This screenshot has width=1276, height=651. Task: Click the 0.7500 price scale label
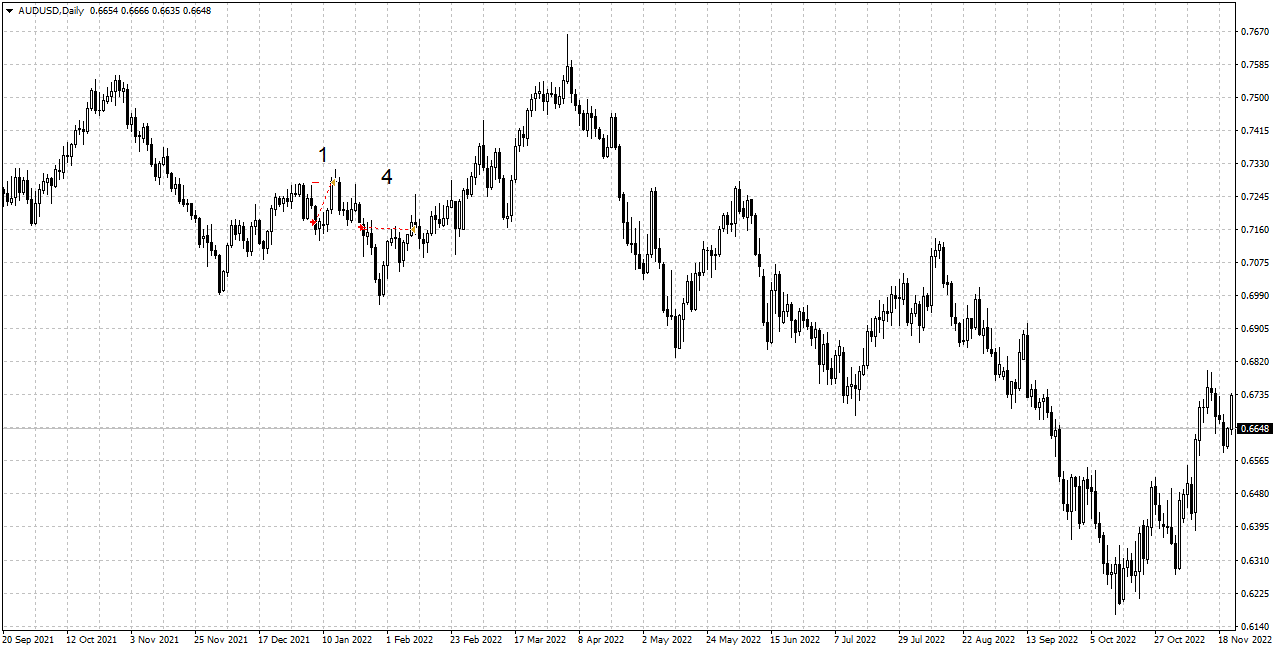coord(1255,98)
